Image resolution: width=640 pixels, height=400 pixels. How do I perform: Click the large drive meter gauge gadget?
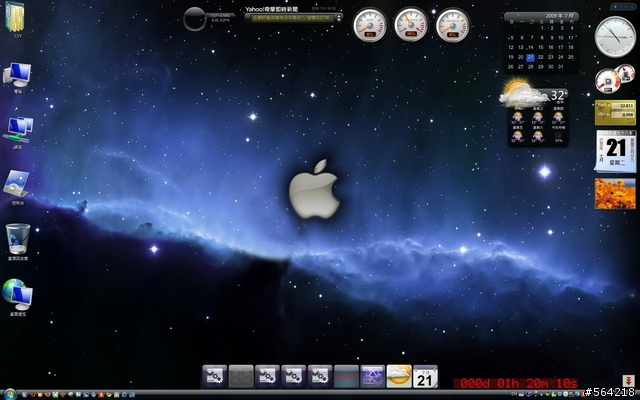tap(607, 81)
